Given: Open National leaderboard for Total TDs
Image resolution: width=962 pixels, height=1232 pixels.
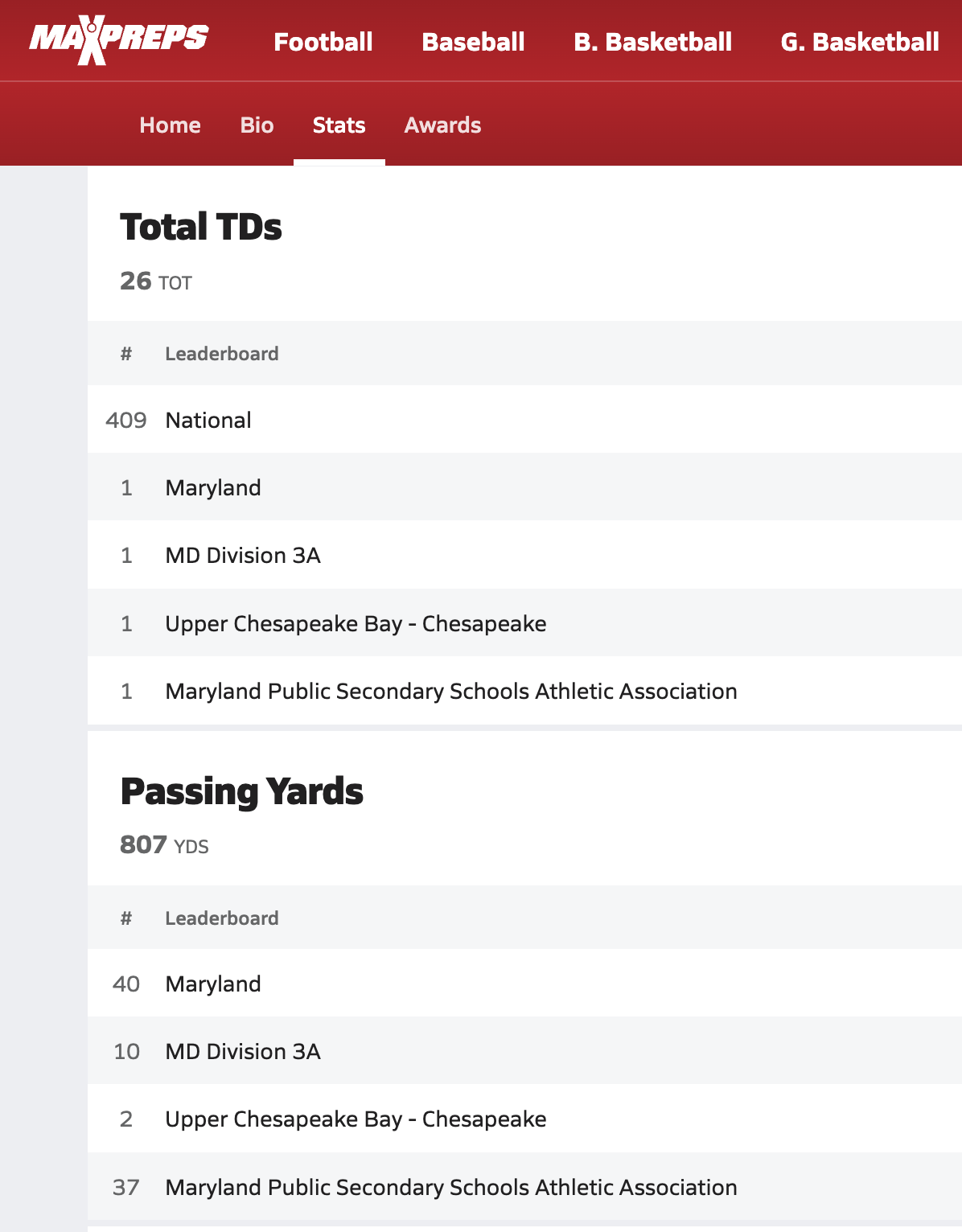Looking at the screenshot, I should 208,420.
